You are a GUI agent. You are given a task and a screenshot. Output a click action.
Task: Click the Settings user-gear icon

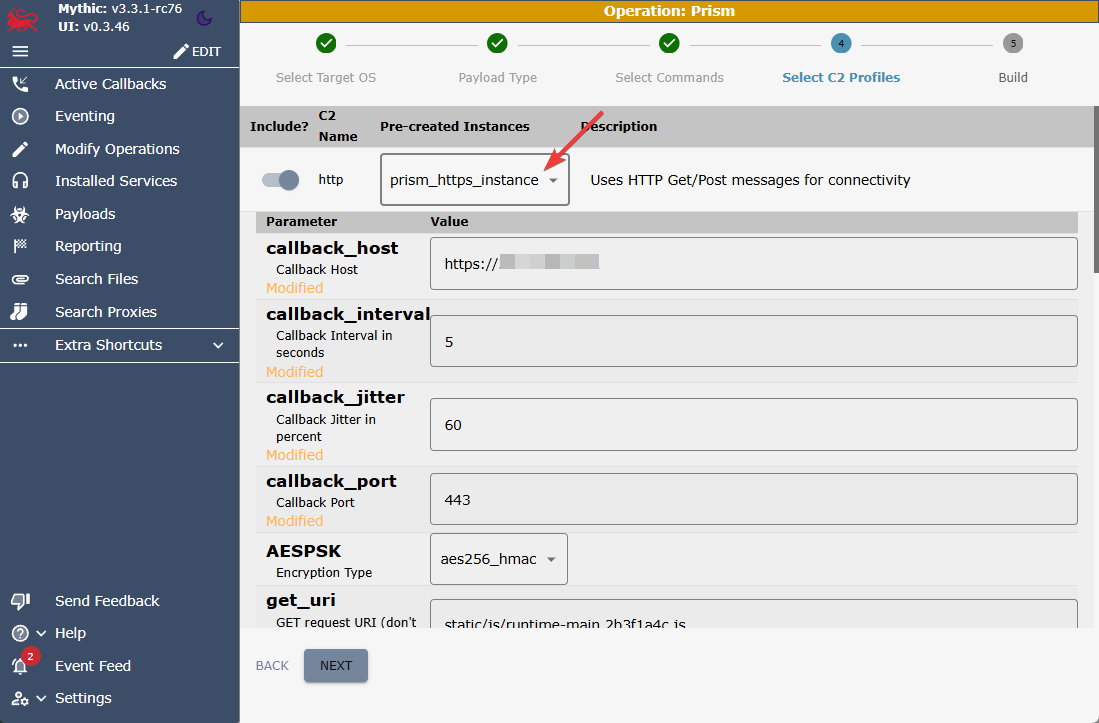[x=20, y=698]
